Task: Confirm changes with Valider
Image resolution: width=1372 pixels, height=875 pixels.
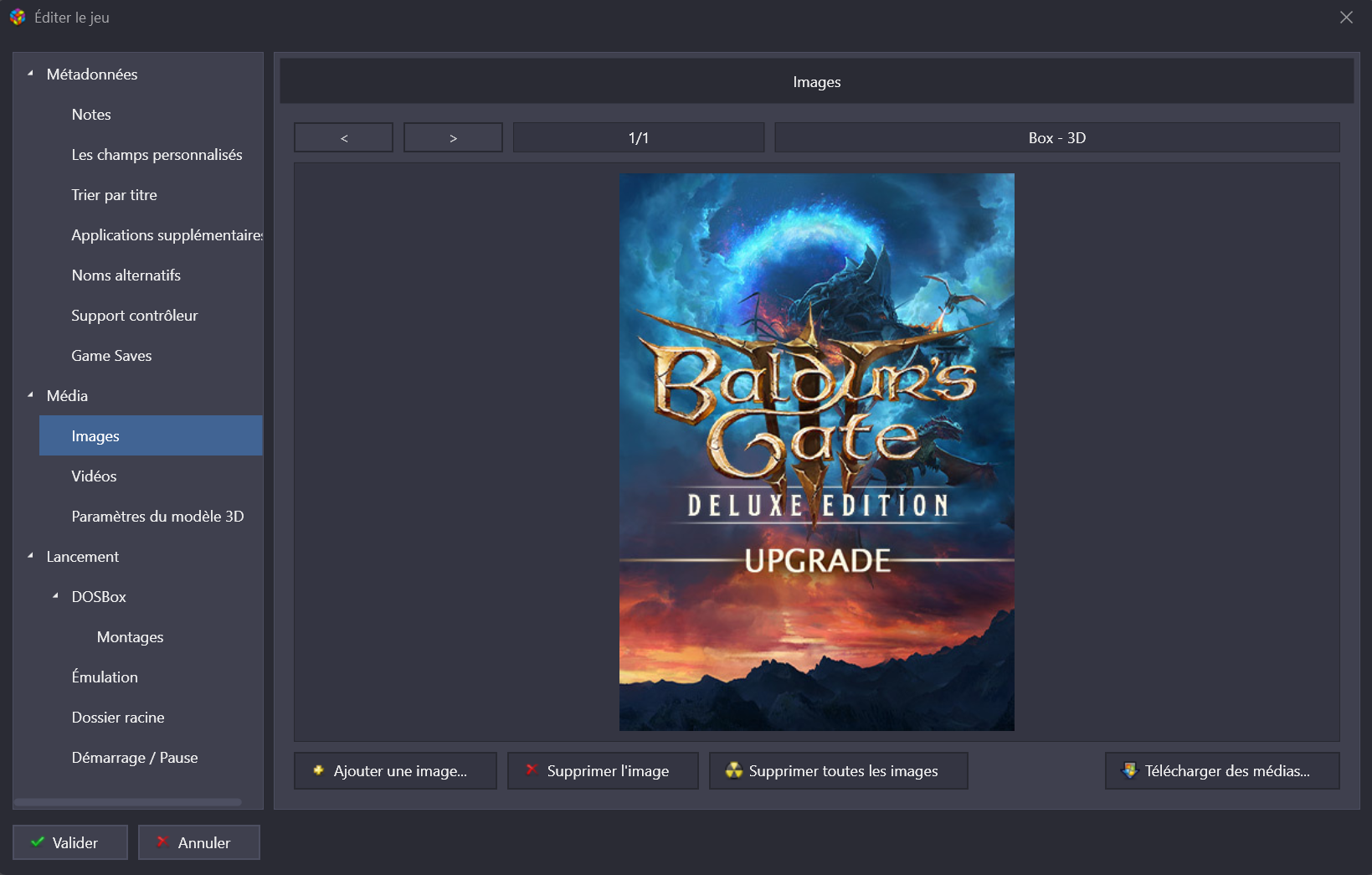Action: pos(70,842)
